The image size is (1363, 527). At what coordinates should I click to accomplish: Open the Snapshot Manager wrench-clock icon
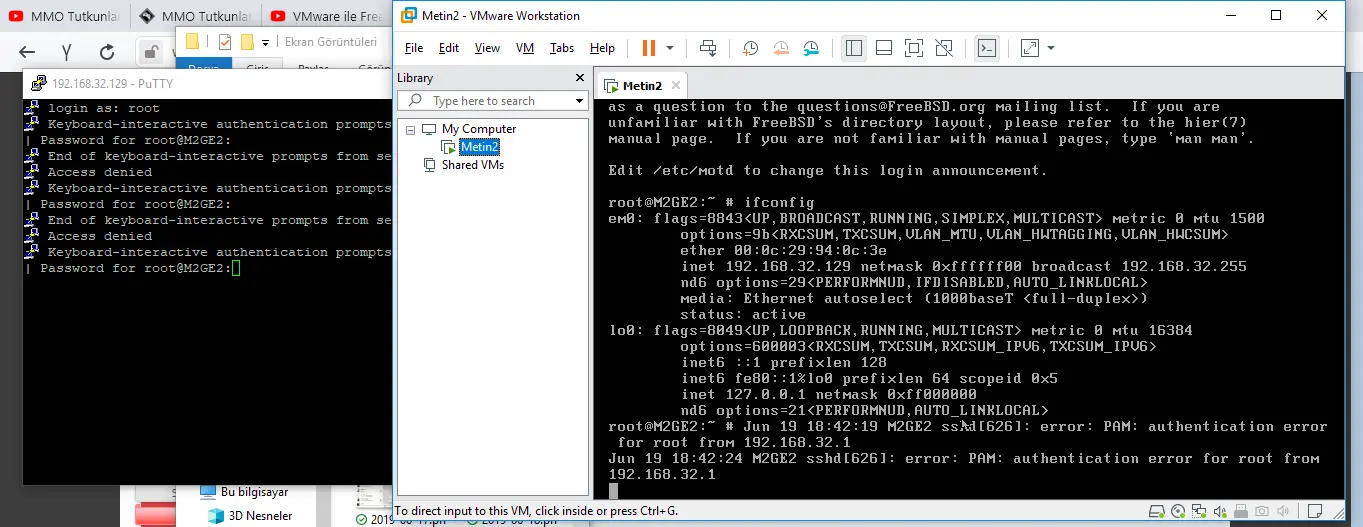[811, 48]
